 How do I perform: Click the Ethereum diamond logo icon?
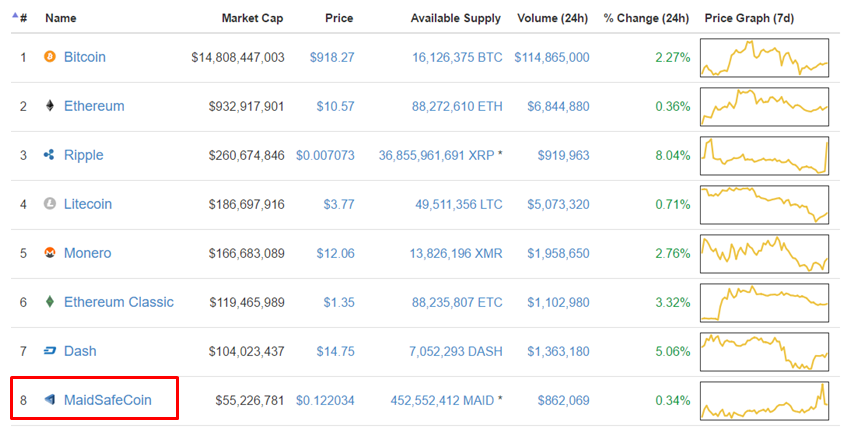point(50,106)
